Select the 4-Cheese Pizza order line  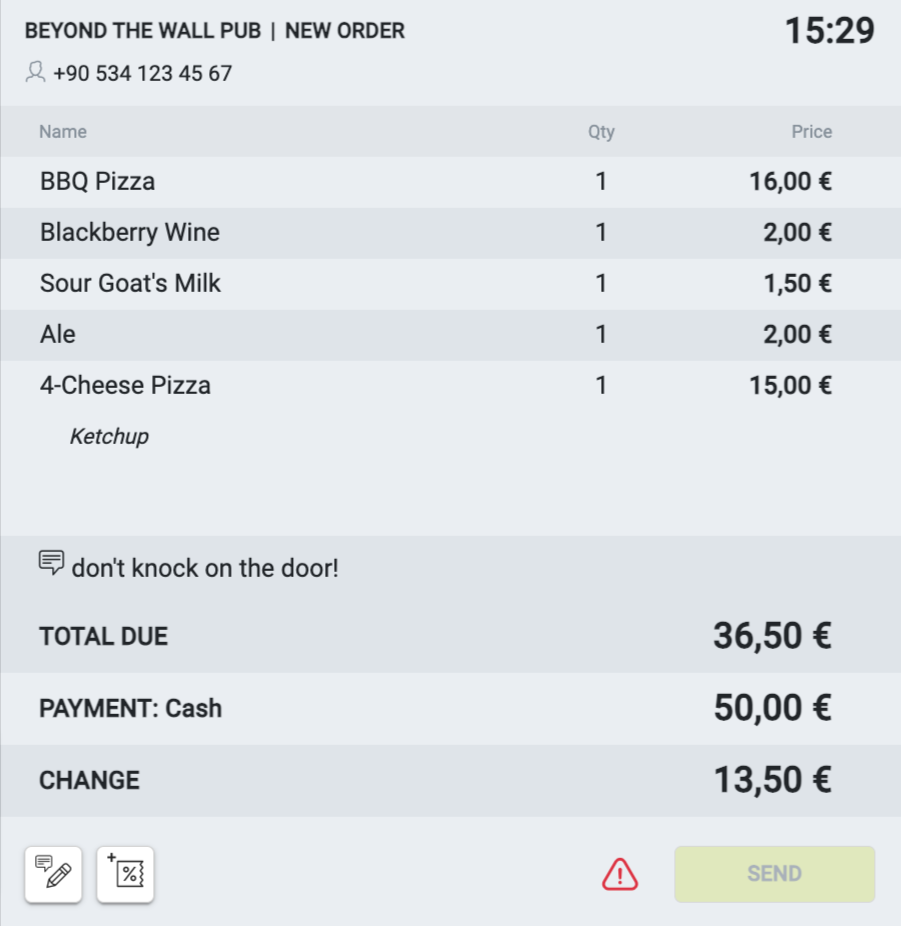(x=125, y=386)
